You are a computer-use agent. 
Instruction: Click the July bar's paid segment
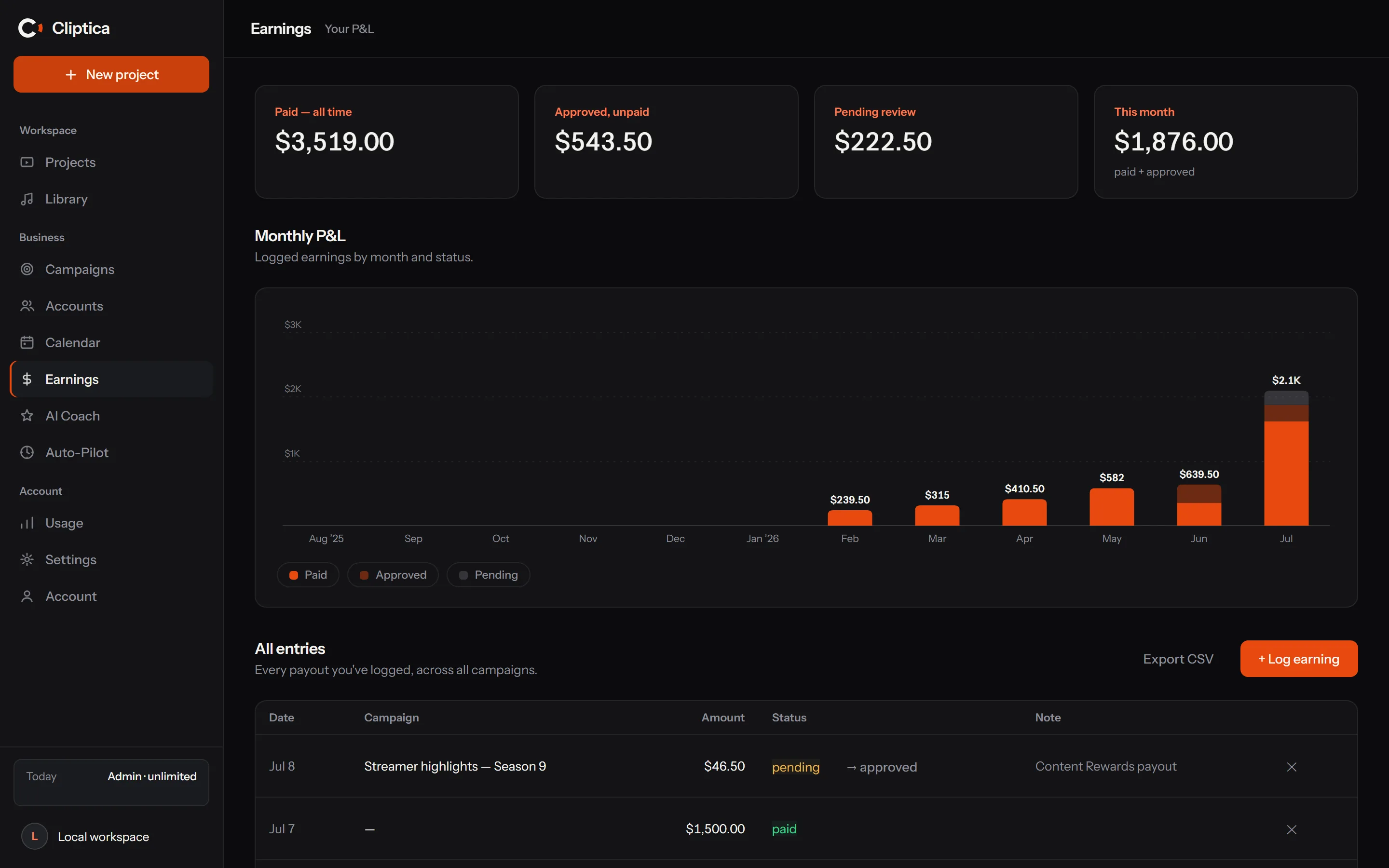pyautogui.click(x=1286, y=474)
